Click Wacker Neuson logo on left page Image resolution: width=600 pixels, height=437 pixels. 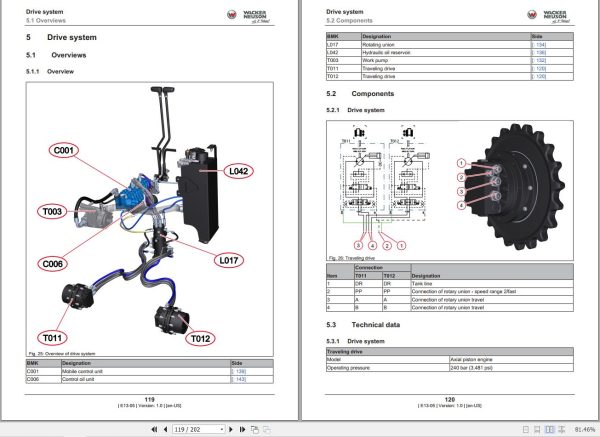(x=249, y=16)
